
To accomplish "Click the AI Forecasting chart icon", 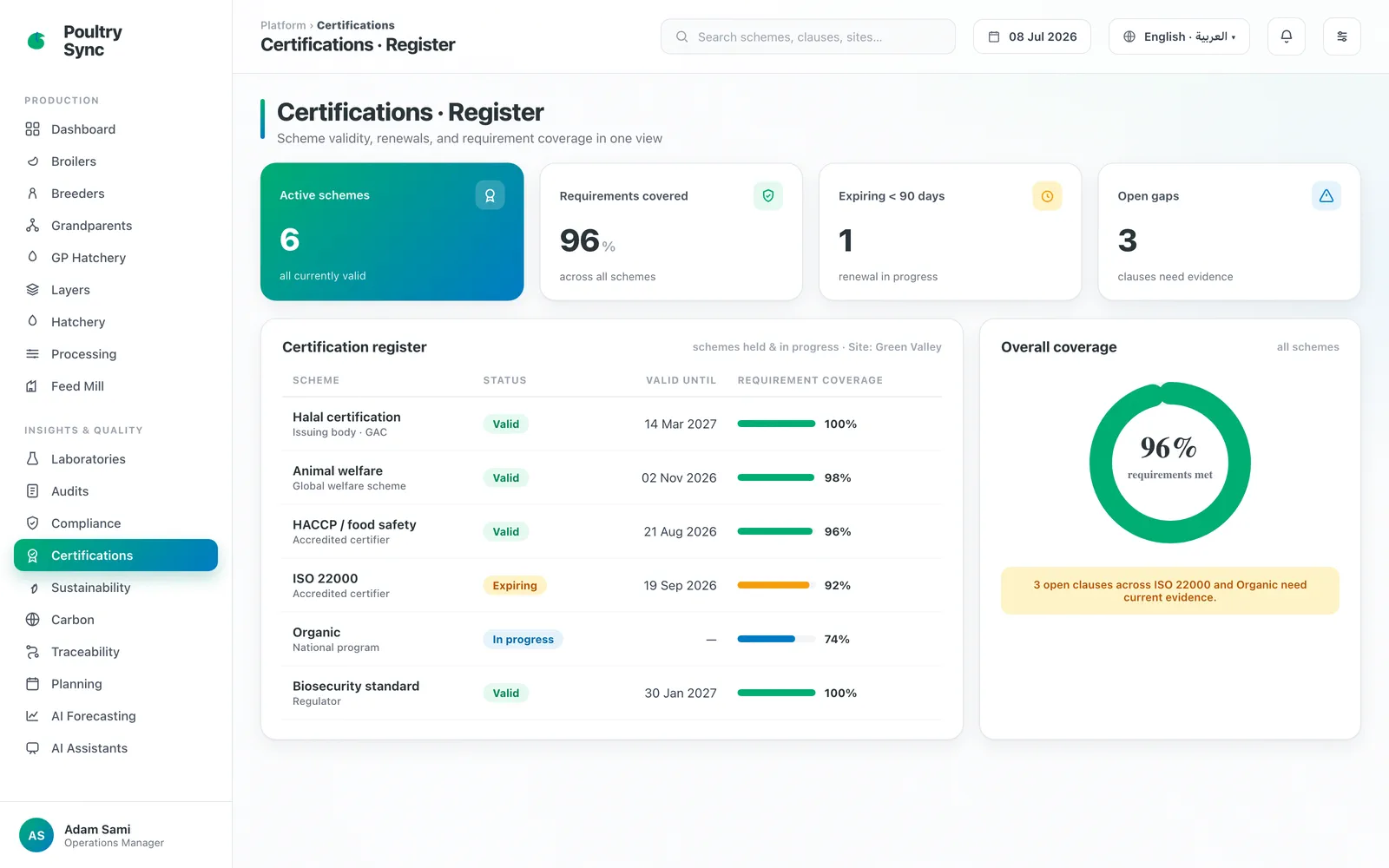I will [32, 716].
